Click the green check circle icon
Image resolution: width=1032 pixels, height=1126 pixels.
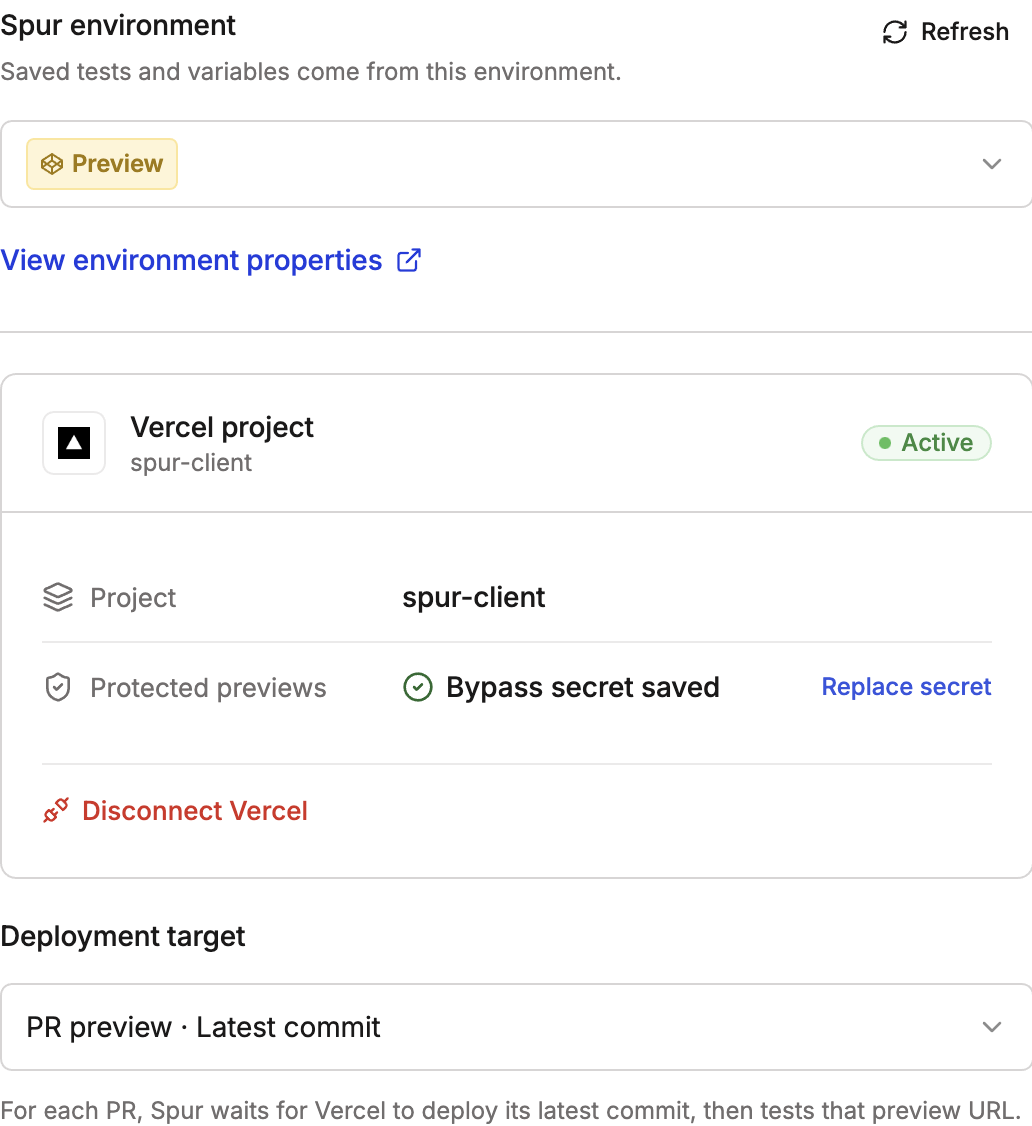(x=418, y=687)
